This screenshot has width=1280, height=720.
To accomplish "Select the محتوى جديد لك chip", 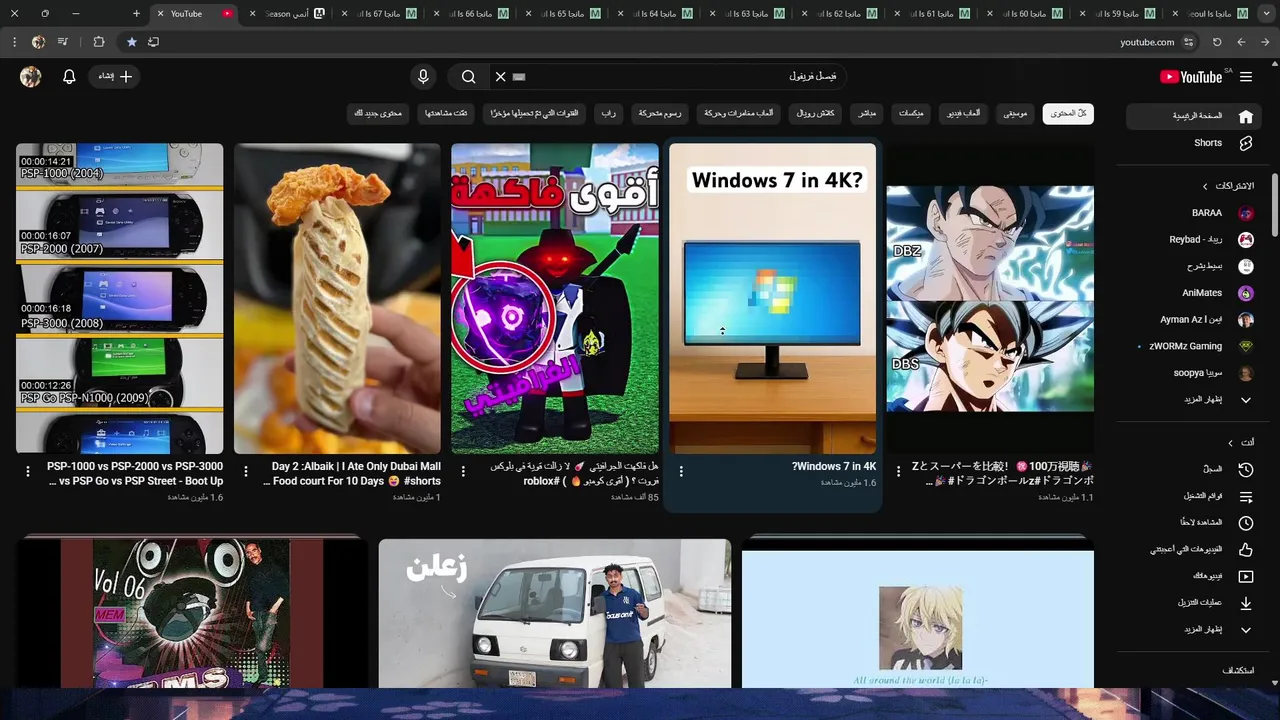I will [x=378, y=114].
